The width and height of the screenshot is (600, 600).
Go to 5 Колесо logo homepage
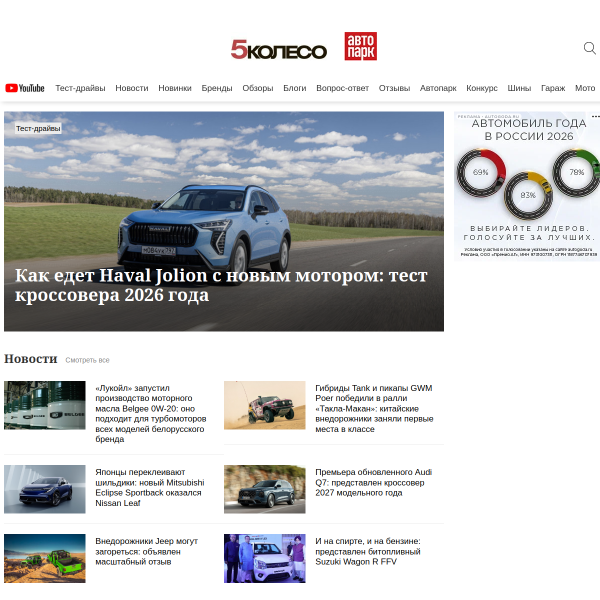click(279, 50)
